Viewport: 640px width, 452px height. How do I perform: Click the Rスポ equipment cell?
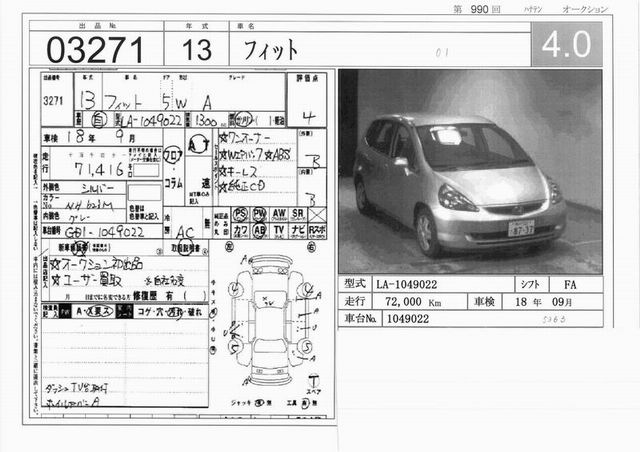pyautogui.click(x=317, y=231)
